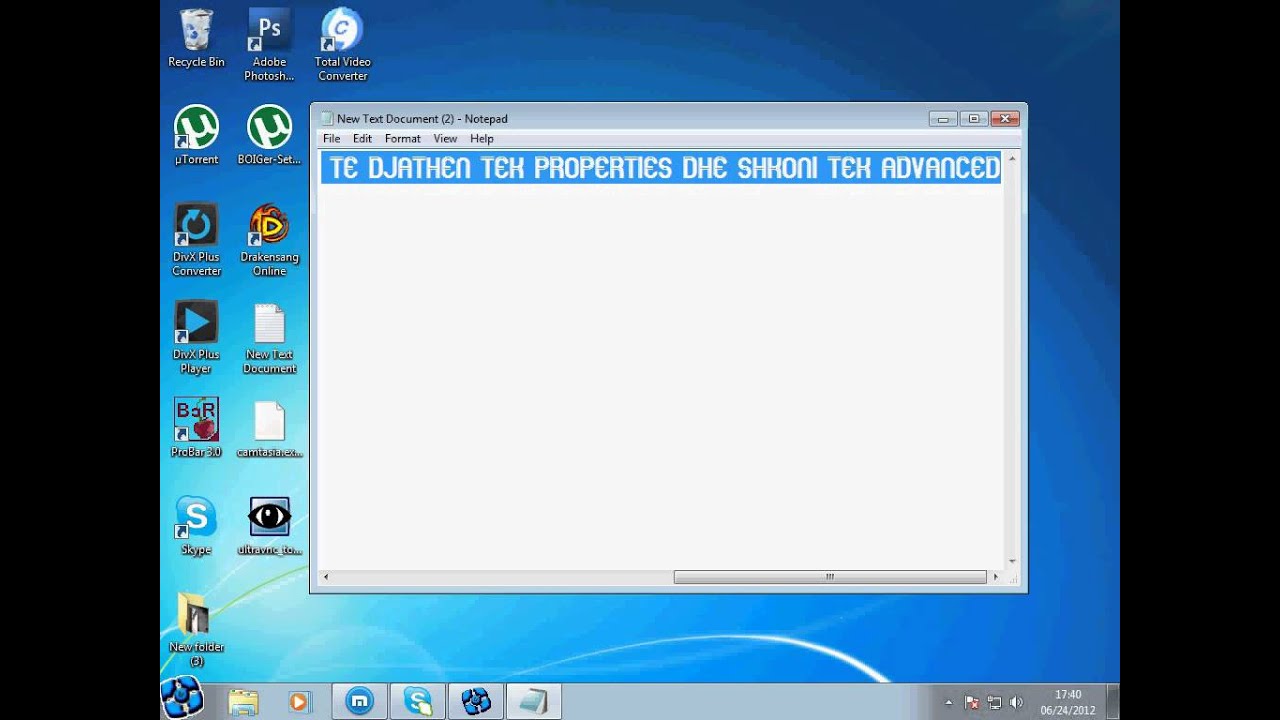Open the Adobe Photoshop desktop shortcut
Viewport: 1280px width, 720px height.
[269, 46]
